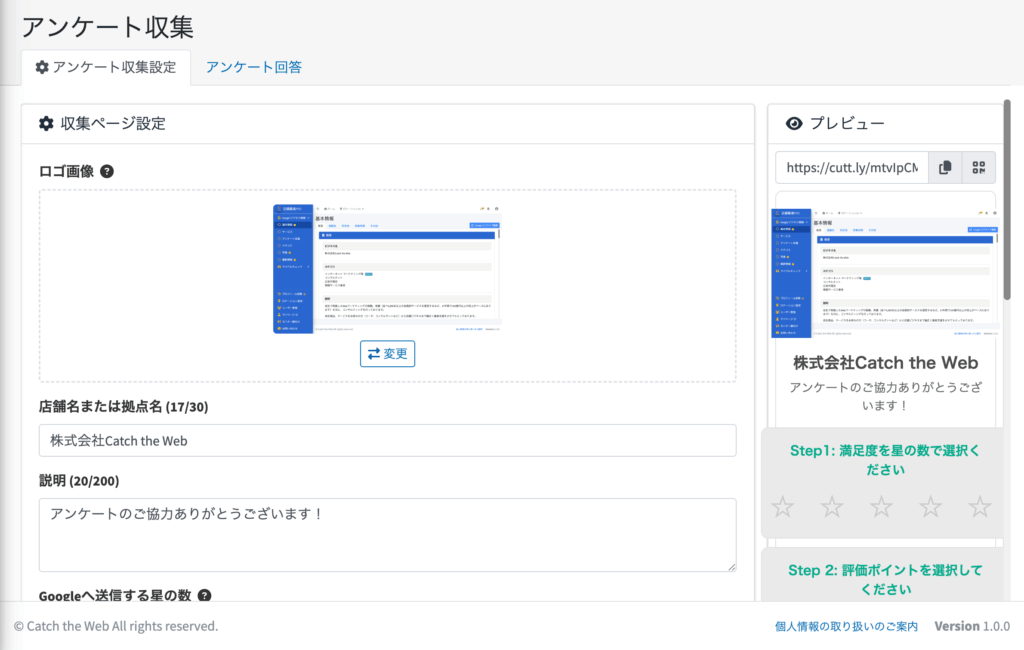Click the help icon beside Googleへ送信する星の数

point(204,596)
